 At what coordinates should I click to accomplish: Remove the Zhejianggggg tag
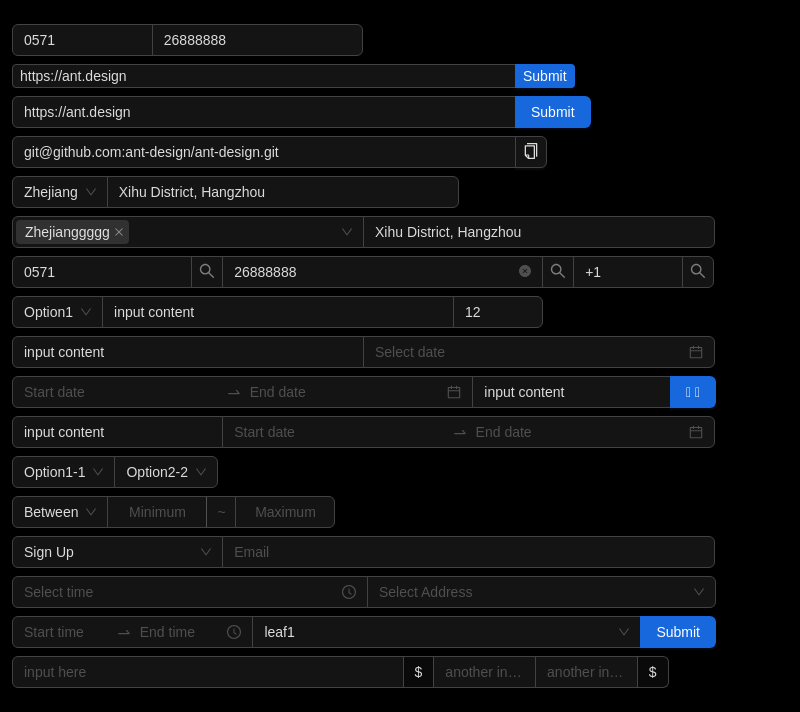119,232
